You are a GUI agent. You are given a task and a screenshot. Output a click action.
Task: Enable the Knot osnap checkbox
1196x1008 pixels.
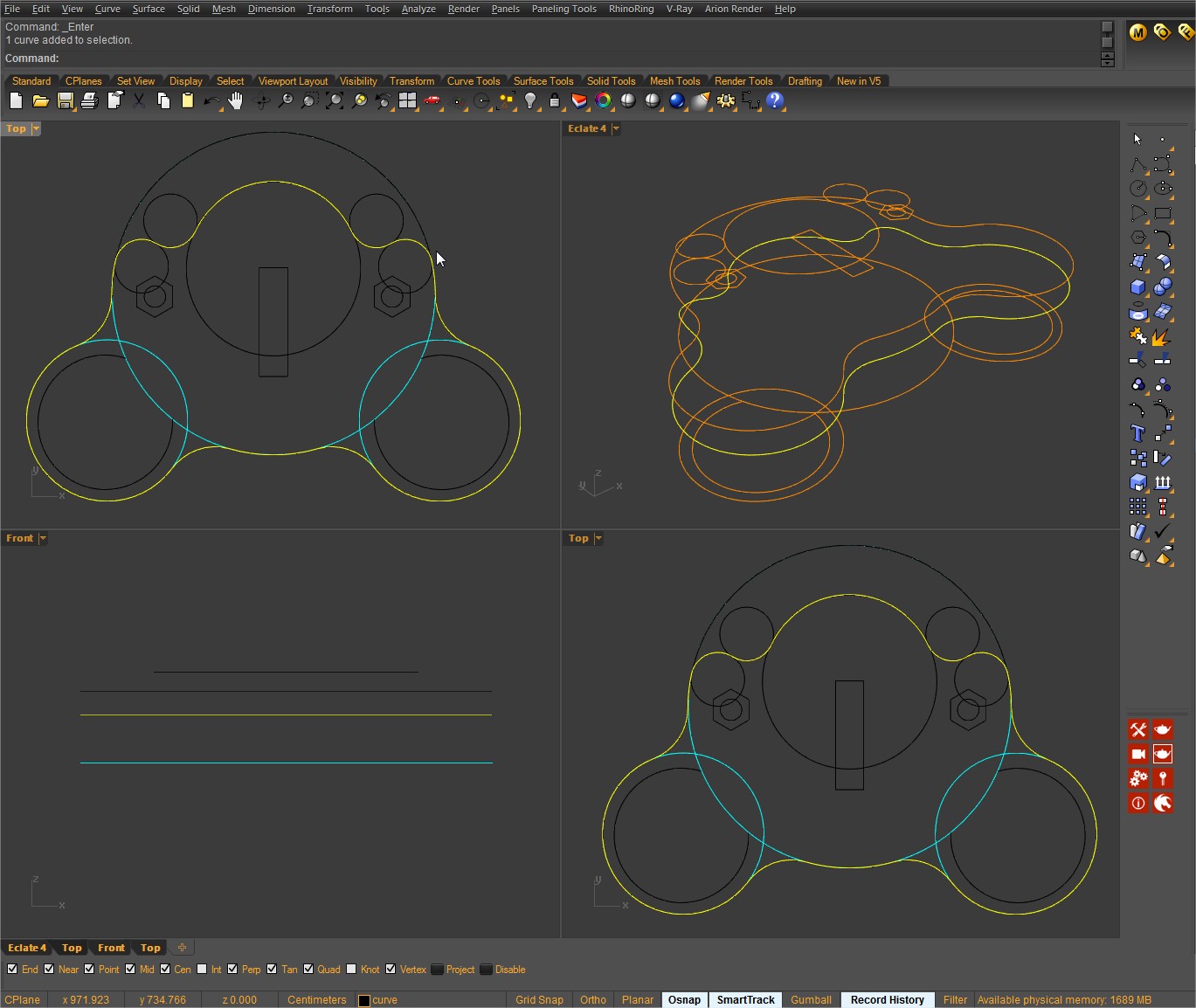[x=351, y=969]
